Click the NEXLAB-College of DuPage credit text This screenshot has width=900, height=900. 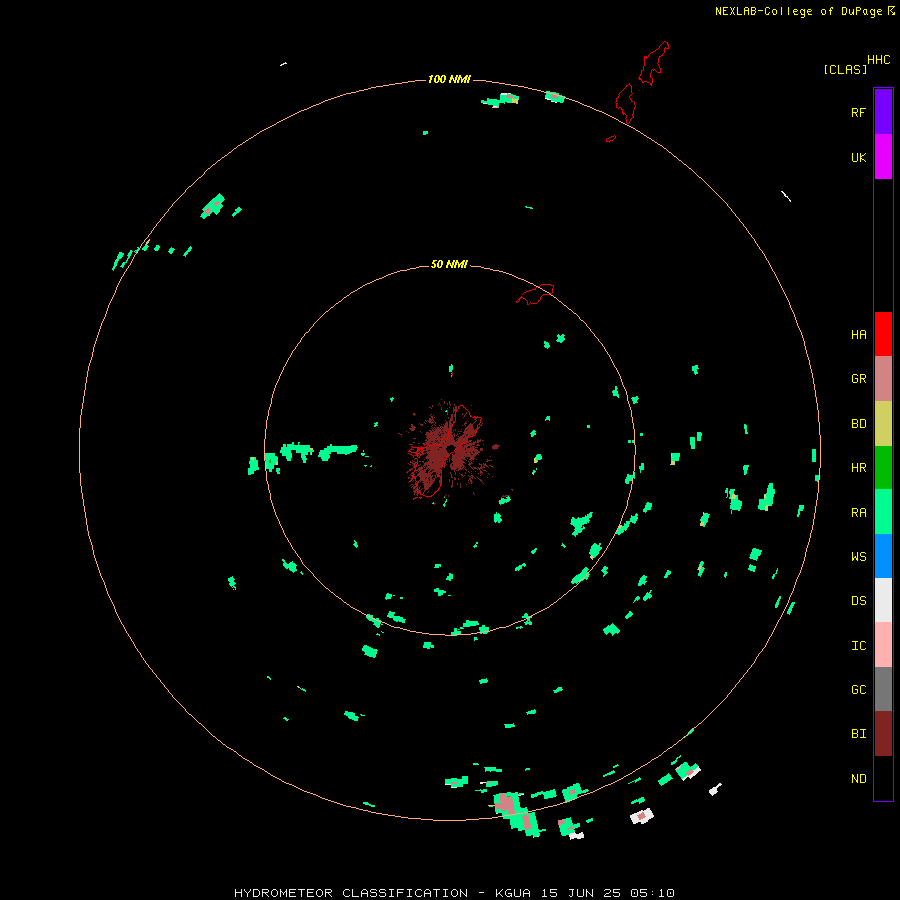coord(798,11)
